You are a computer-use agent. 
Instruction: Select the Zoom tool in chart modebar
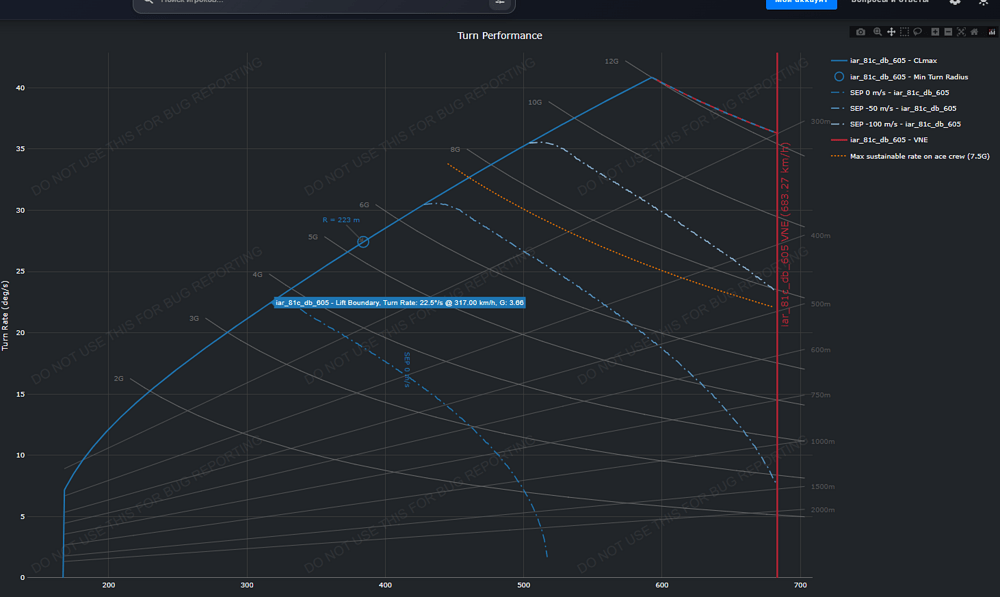(x=878, y=31)
